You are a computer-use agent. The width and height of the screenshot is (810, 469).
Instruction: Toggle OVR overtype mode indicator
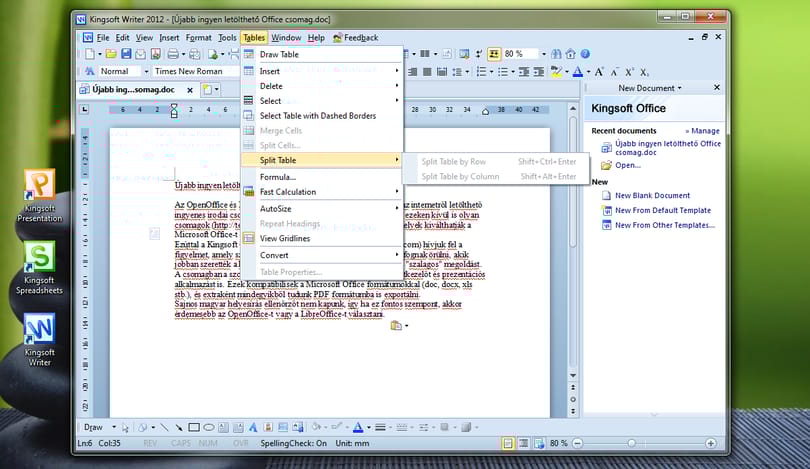click(241, 443)
